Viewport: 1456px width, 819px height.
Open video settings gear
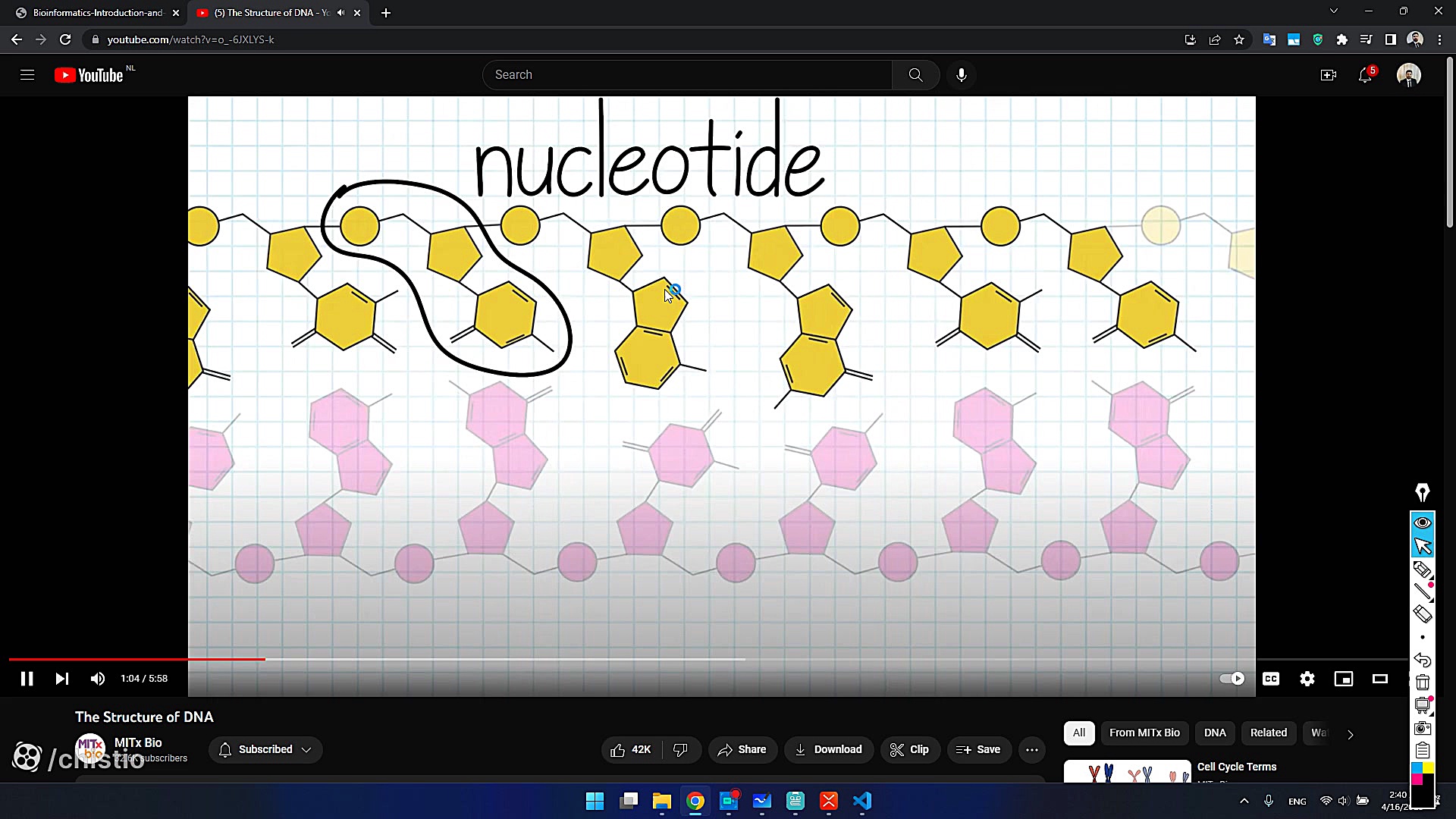(x=1307, y=679)
